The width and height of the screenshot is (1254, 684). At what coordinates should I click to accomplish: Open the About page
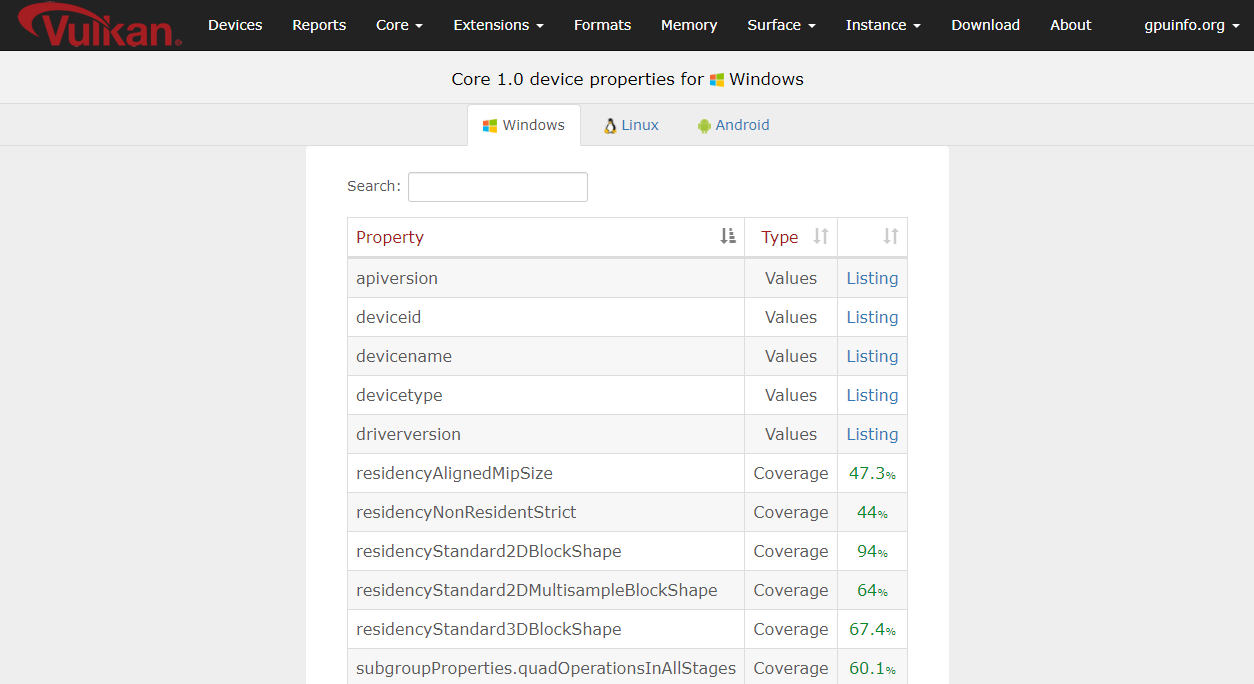(1070, 25)
